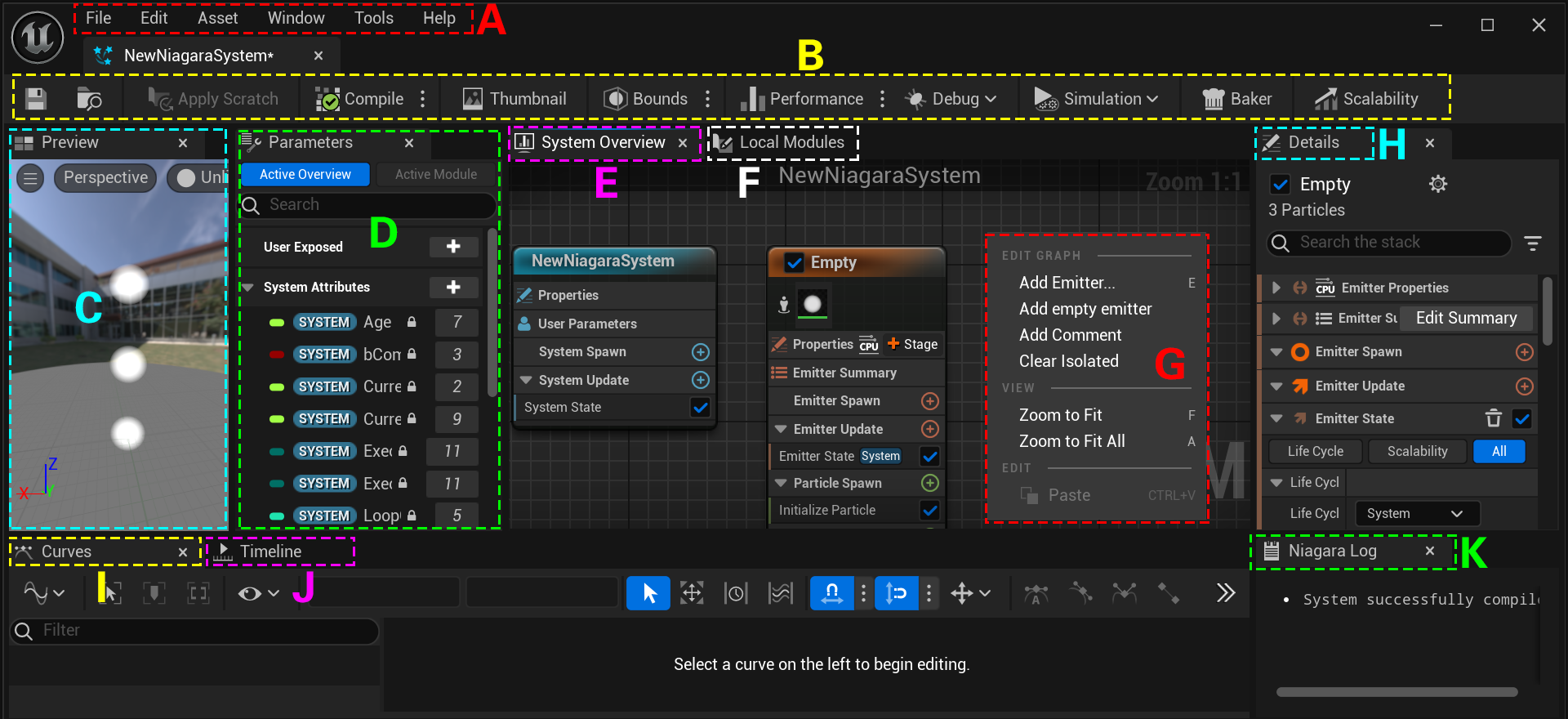This screenshot has width=1568, height=719.
Task: Click the Perspective viewport button
Action: click(105, 177)
